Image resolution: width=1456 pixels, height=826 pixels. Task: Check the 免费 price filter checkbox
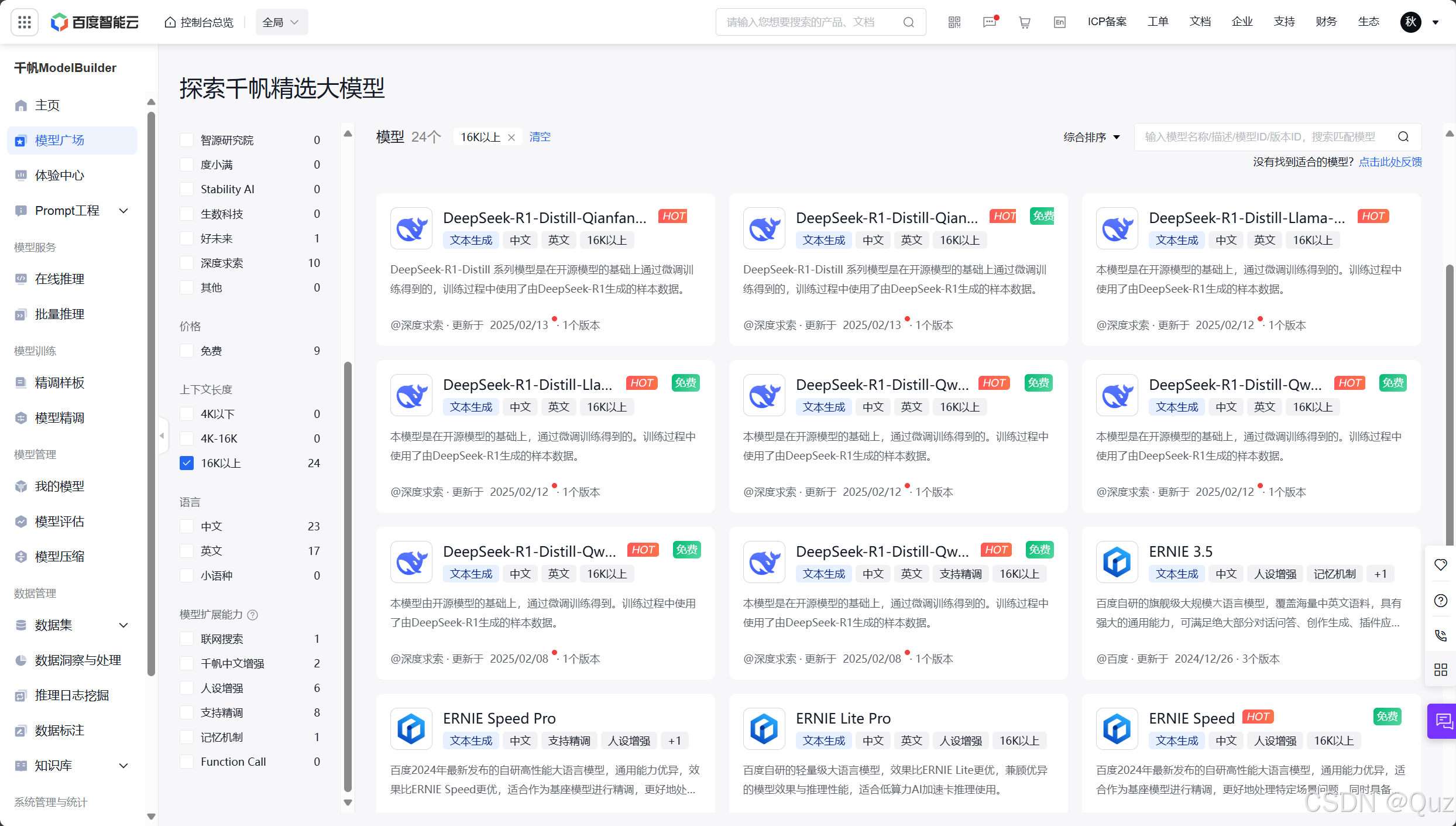tap(187, 351)
